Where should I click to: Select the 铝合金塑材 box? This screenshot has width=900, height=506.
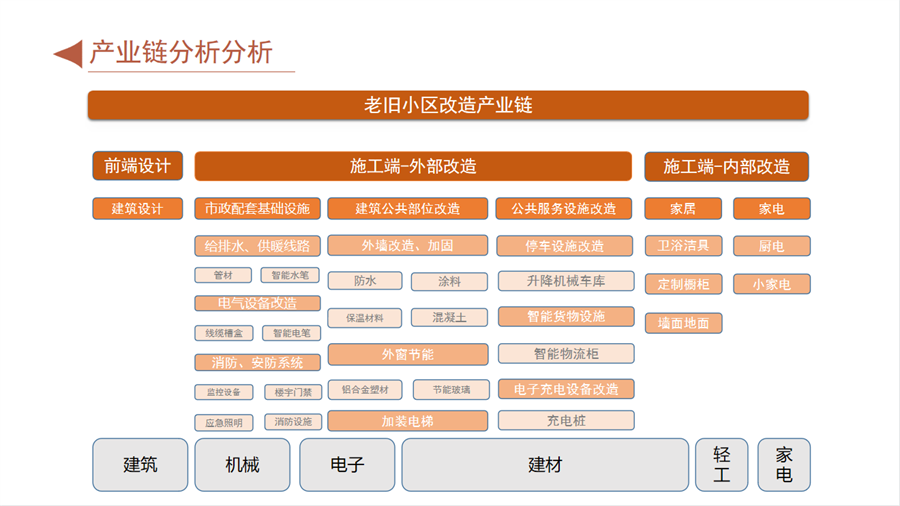click(x=365, y=390)
